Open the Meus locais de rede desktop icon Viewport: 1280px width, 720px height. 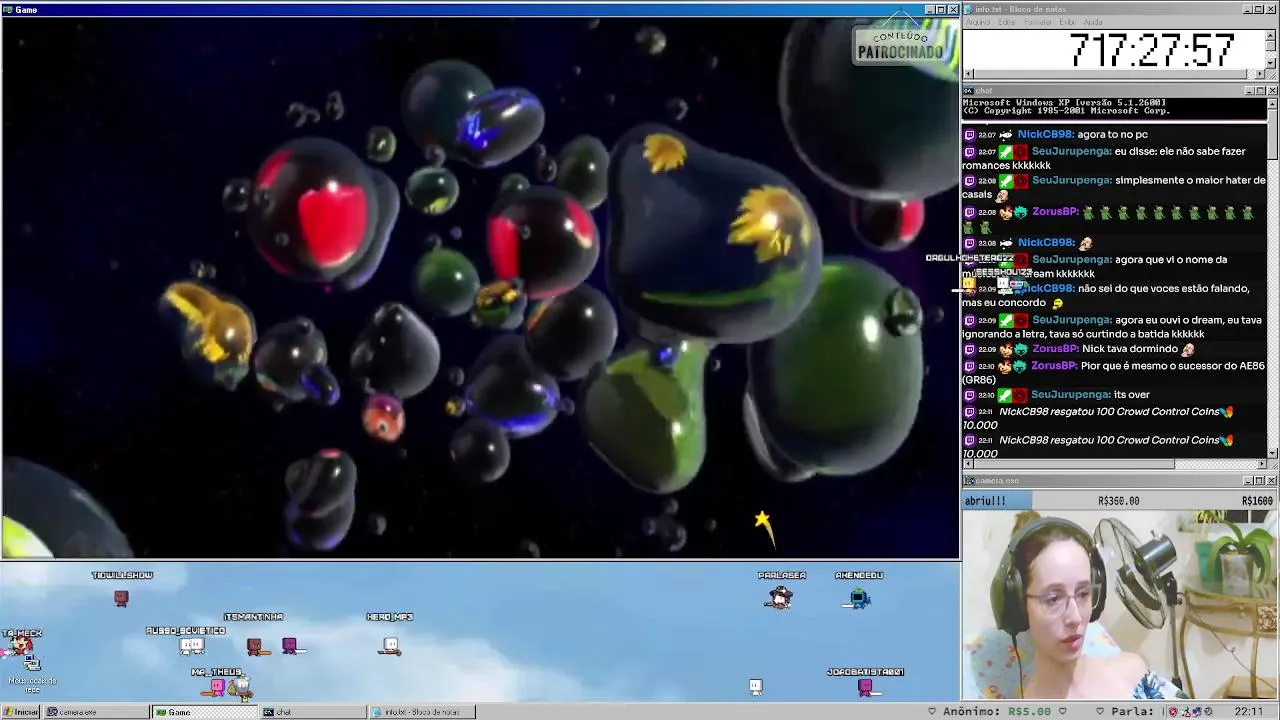point(33,674)
